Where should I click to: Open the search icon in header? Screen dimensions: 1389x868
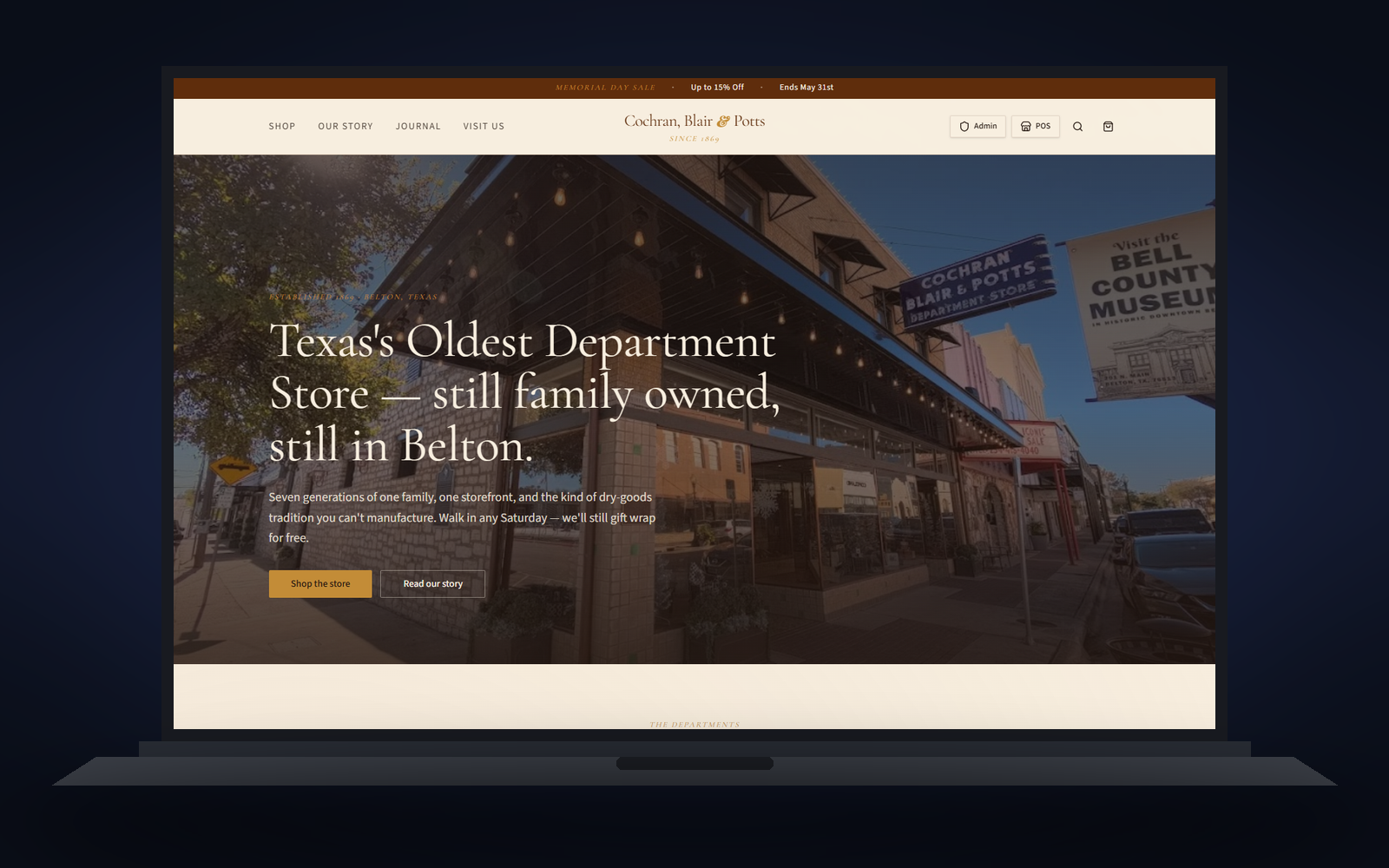1077,127
